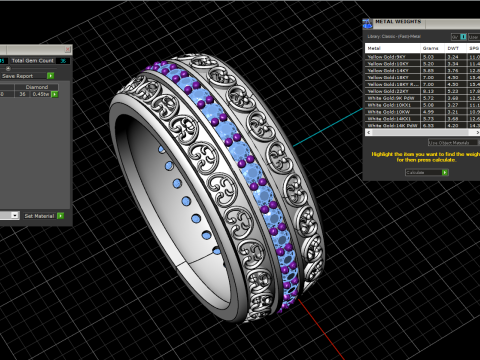Select the Yellow Gold 18KY row
Viewport: 480px width, 360px height.
423,77
